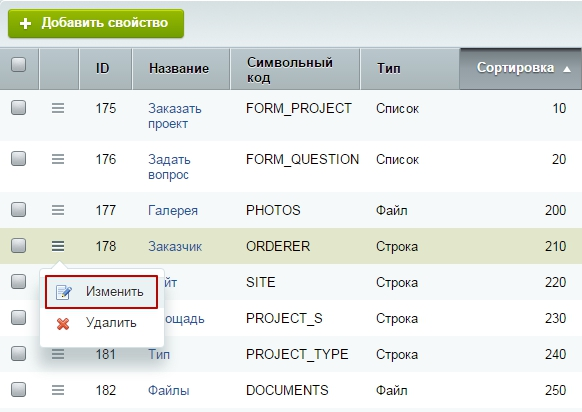
Task: Open the hamburger action menu for row 177
Action: (58, 210)
